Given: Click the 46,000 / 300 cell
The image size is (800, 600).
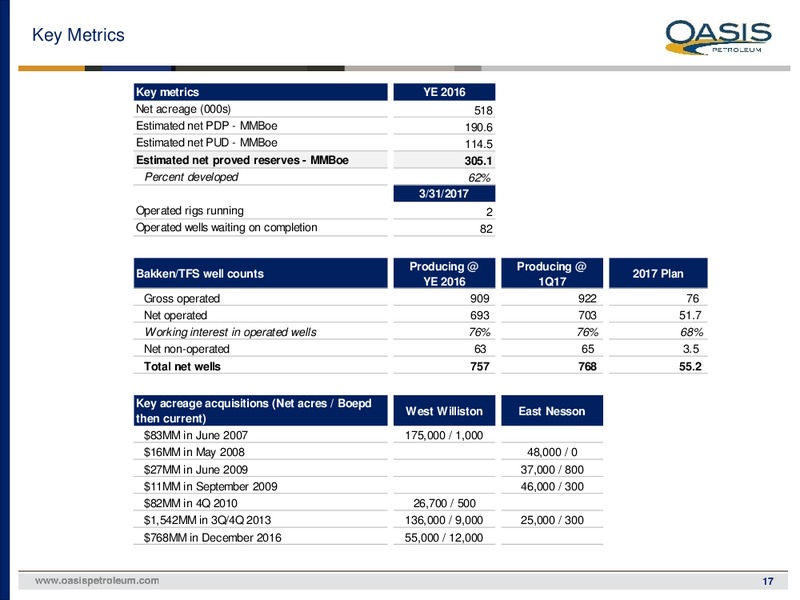Looking at the screenshot, I should click(552, 486).
